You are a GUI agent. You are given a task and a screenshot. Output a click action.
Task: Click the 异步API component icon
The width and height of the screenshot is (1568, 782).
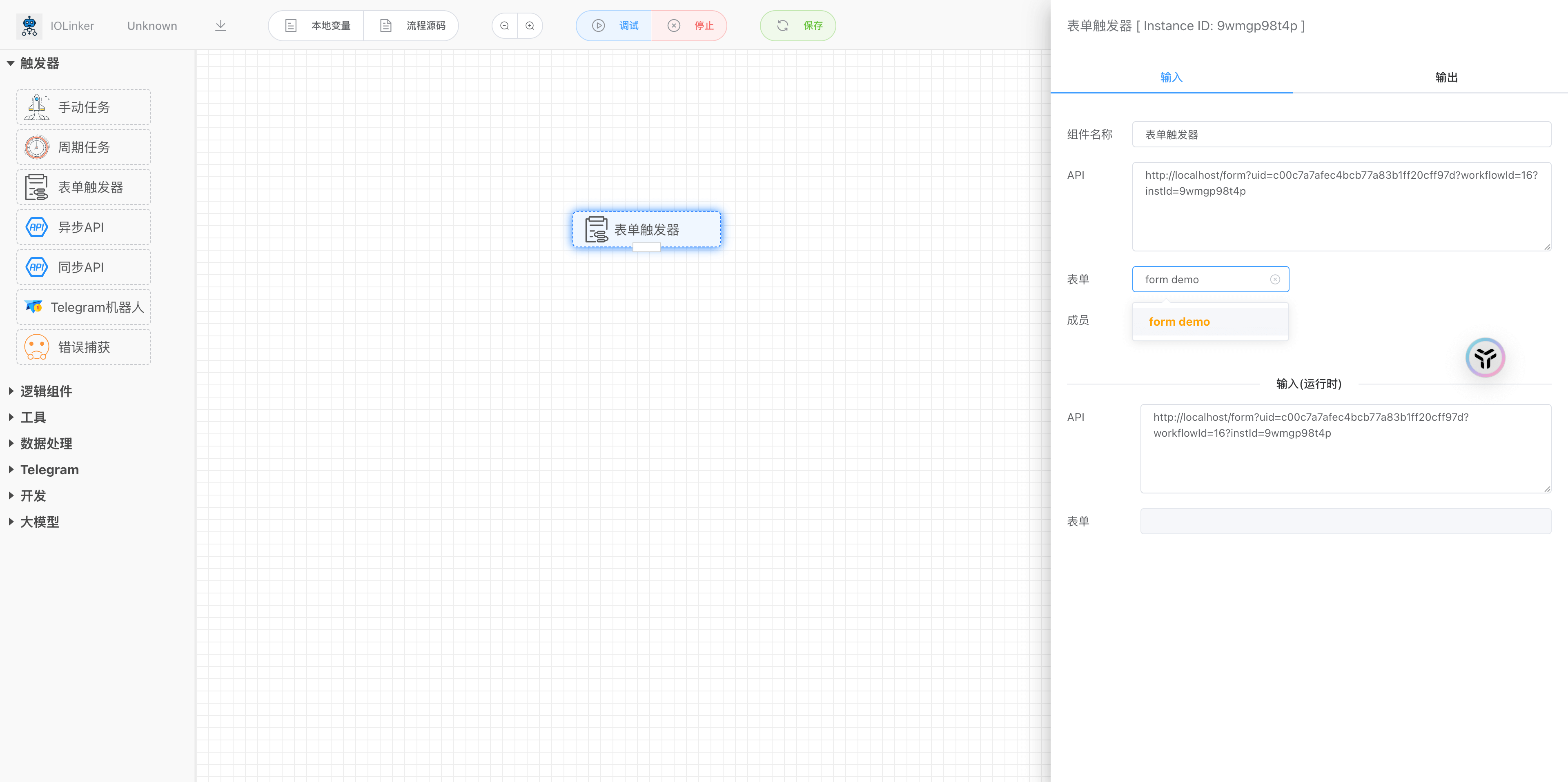tap(36, 227)
